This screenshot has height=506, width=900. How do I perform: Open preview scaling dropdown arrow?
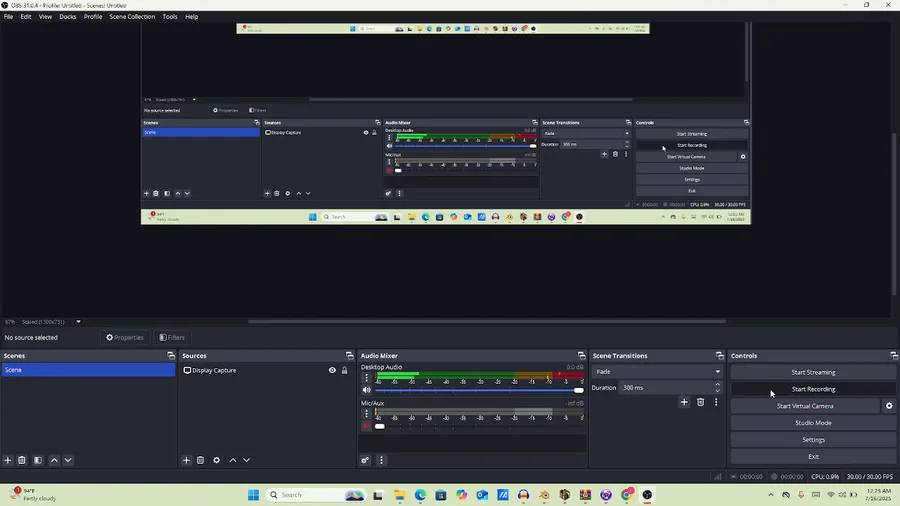pos(79,322)
